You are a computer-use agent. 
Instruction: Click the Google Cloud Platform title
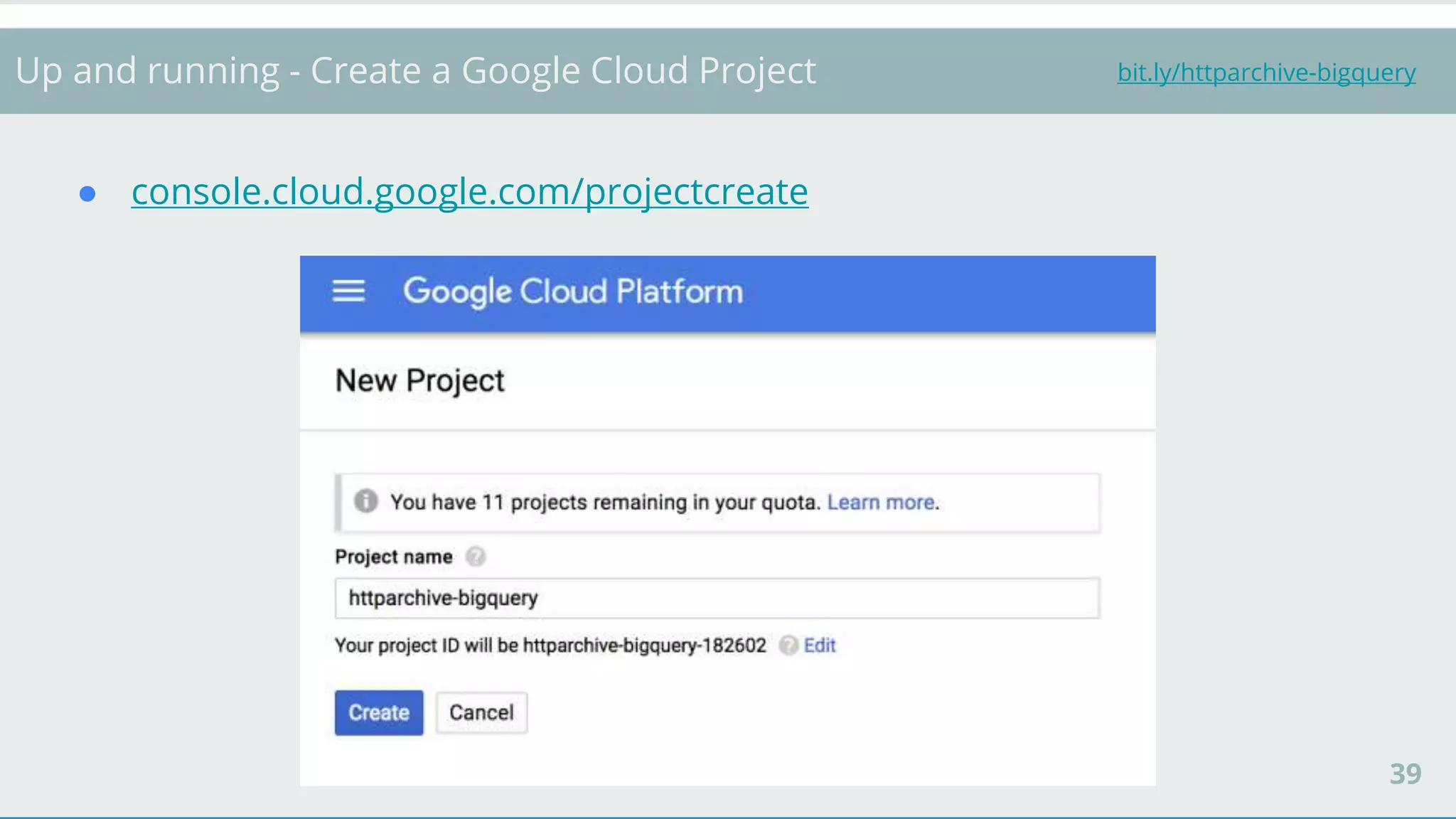click(x=573, y=291)
